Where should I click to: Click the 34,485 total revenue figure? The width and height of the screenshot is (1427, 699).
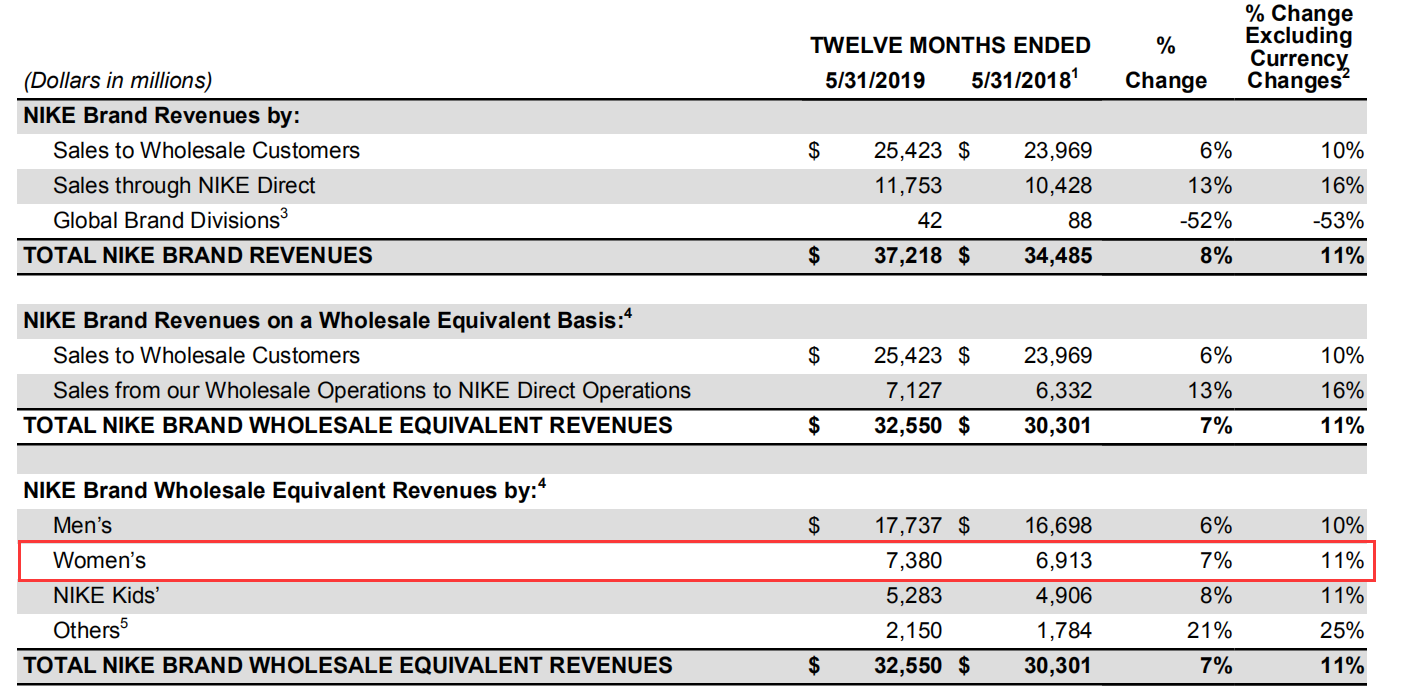click(1057, 255)
